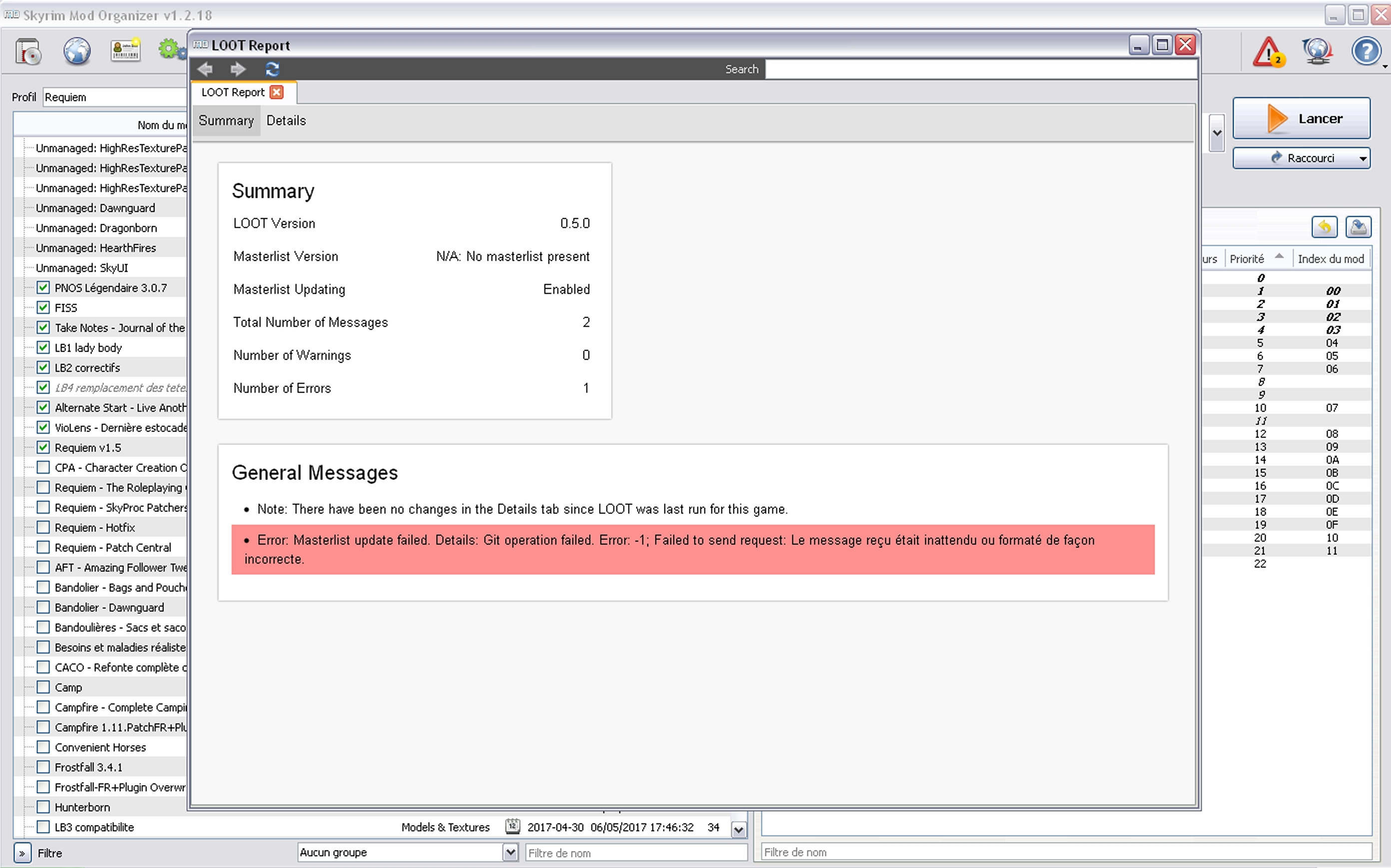This screenshot has width=1391, height=868.
Task: Click the help question mark icon
Action: [1366, 51]
